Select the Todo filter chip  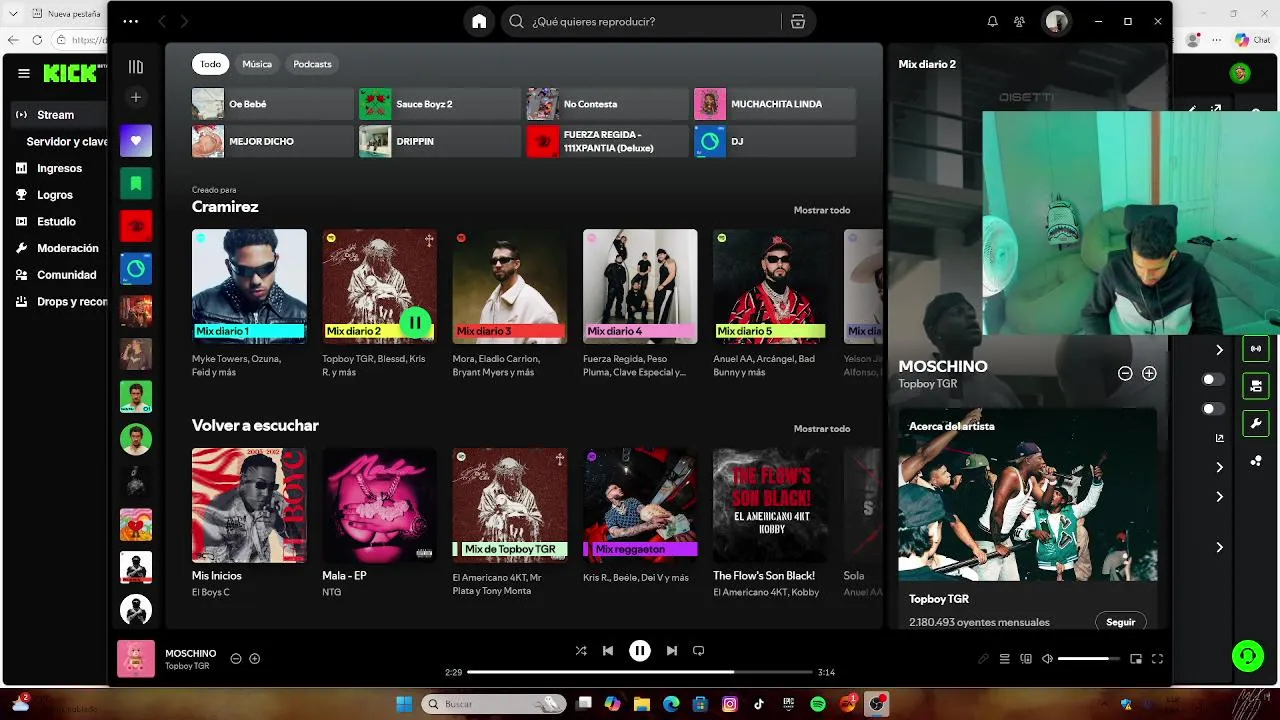210,64
